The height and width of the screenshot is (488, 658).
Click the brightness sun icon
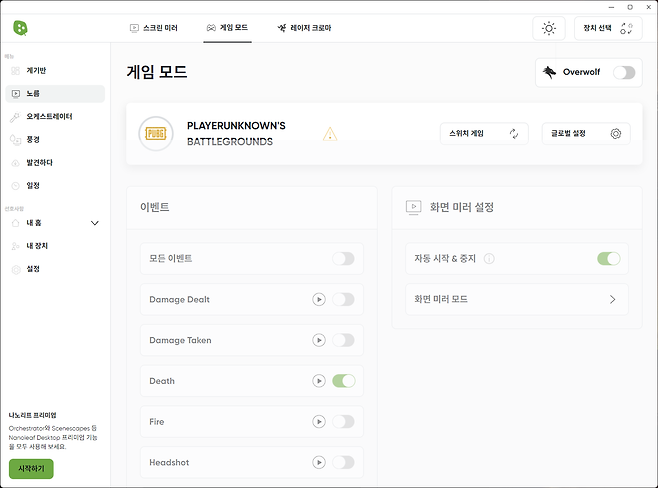point(548,28)
